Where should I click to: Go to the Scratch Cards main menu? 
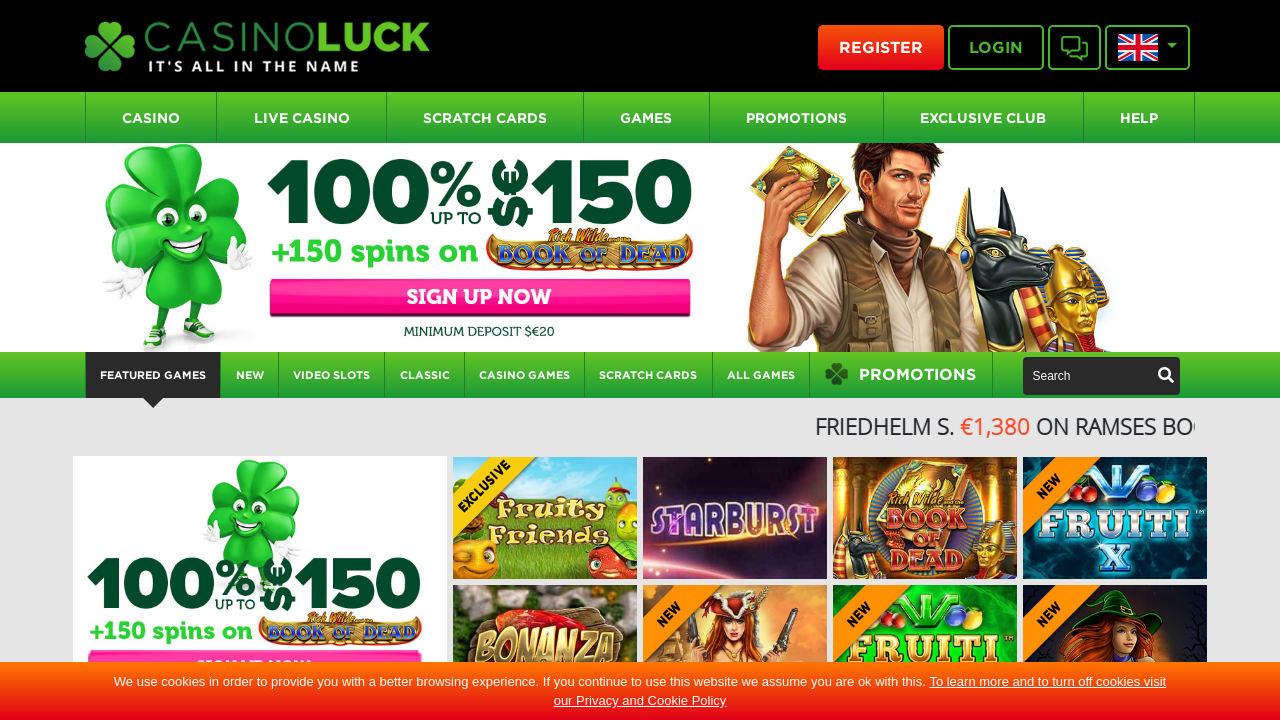485,118
